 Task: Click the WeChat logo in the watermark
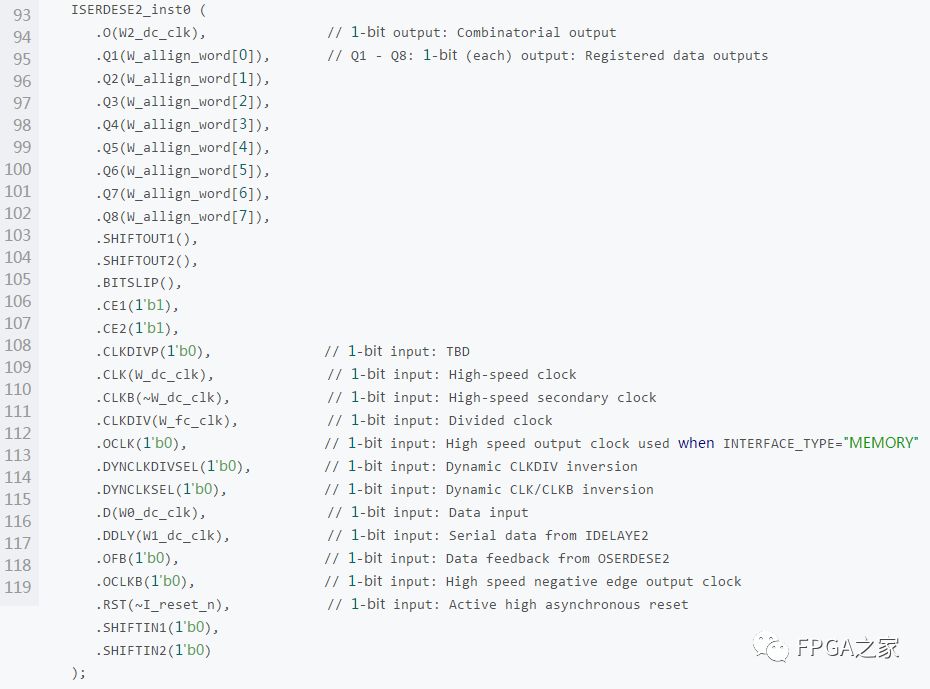(x=772, y=647)
